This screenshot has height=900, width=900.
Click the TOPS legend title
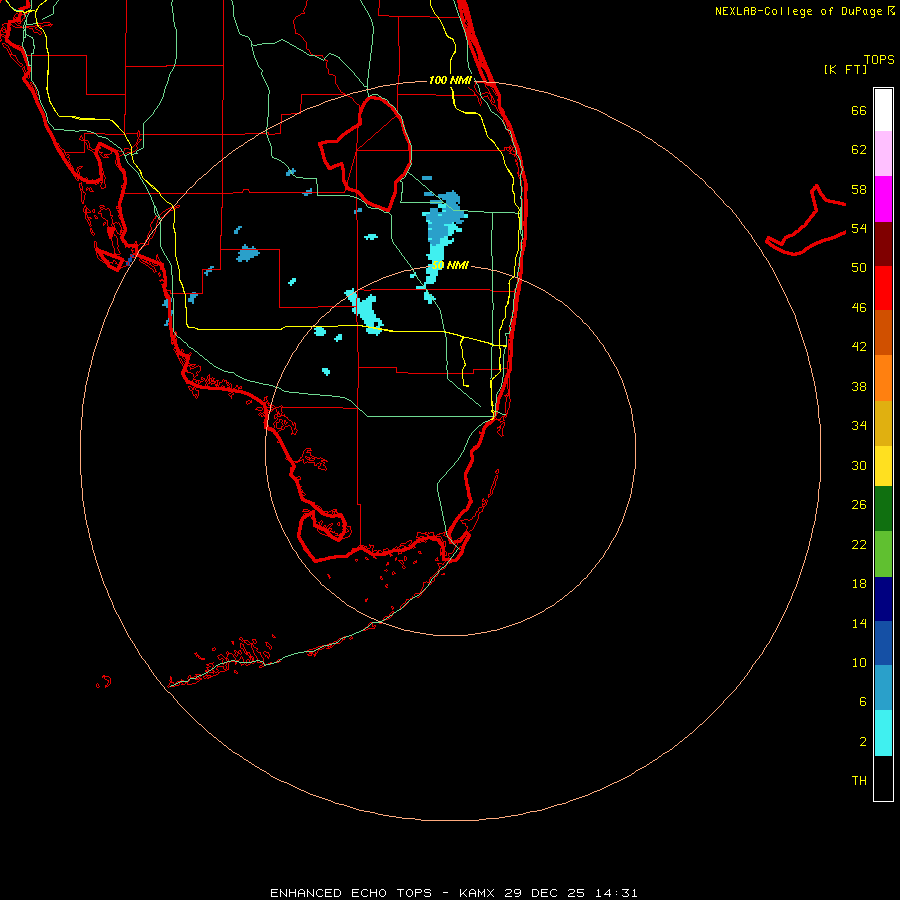879,59
